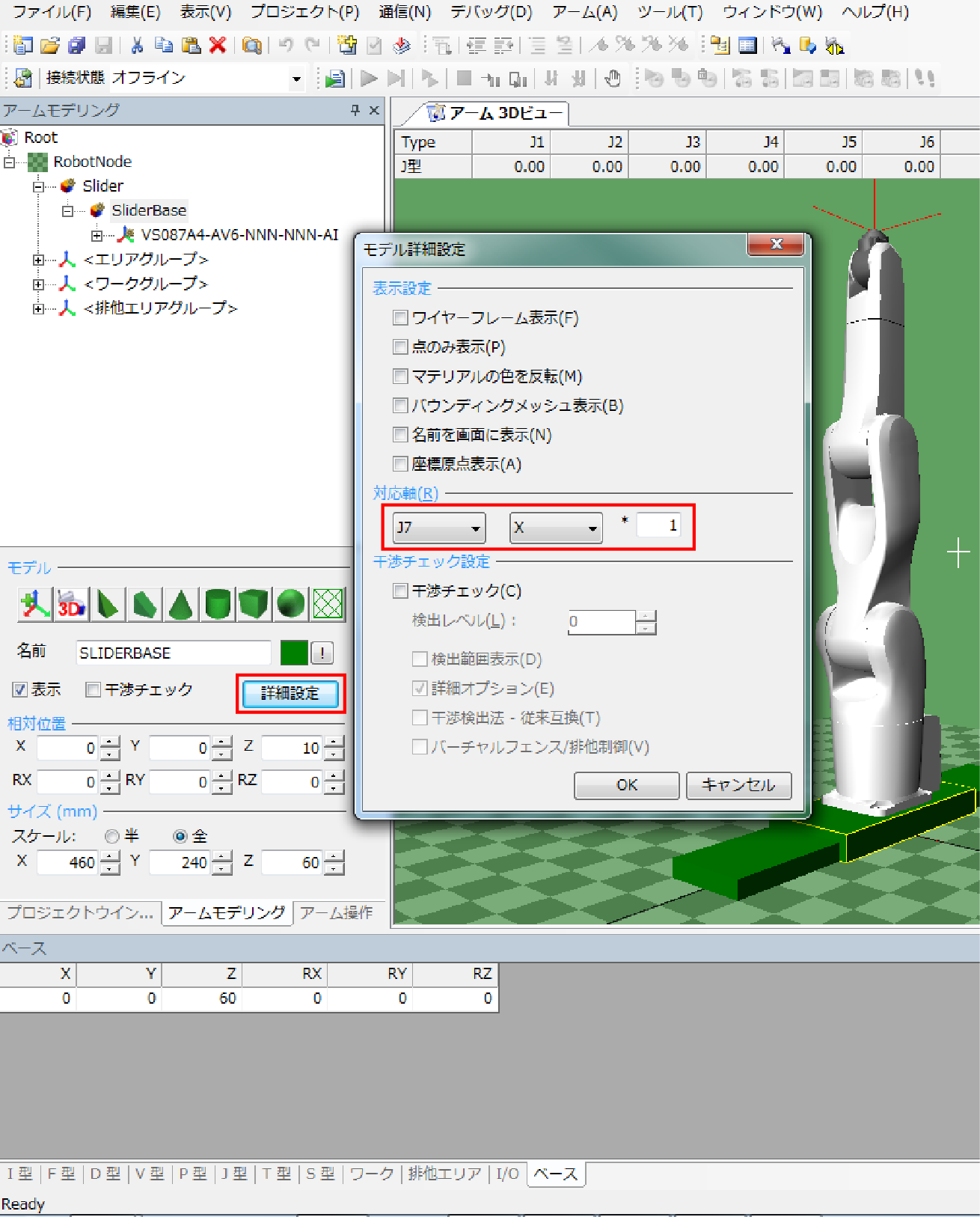Click the cylinder model icon
This screenshot has width=980, height=1217.
(218, 604)
